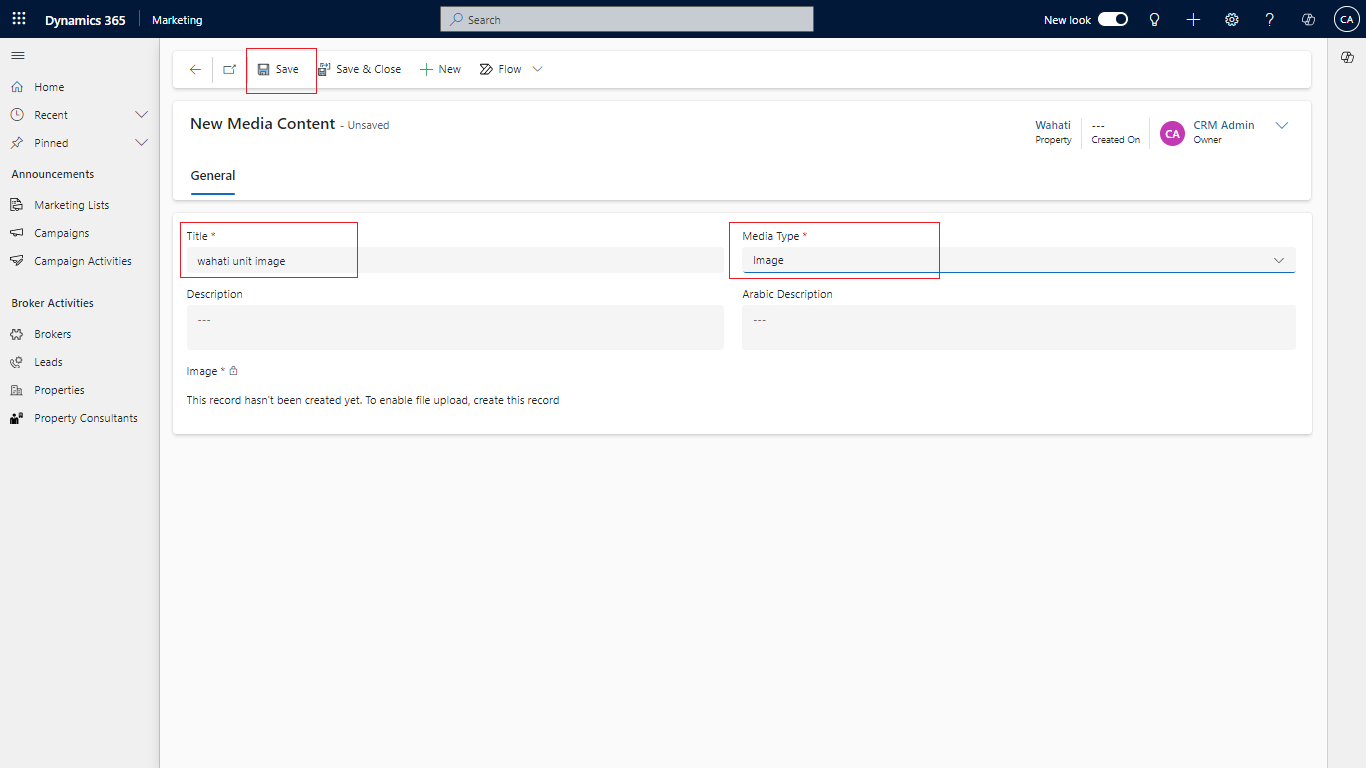Screen dimensions: 1366x768
Task: Click Save & Close button
Action: pos(360,69)
